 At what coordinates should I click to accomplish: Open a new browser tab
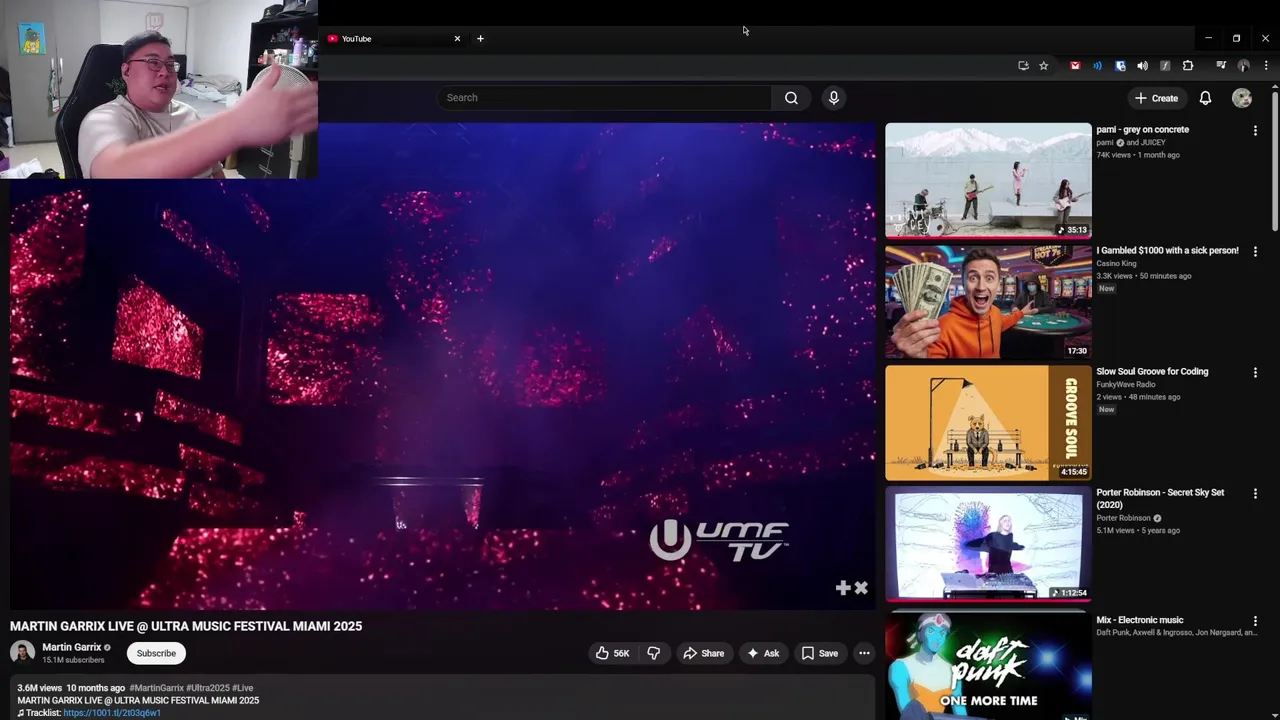480,39
